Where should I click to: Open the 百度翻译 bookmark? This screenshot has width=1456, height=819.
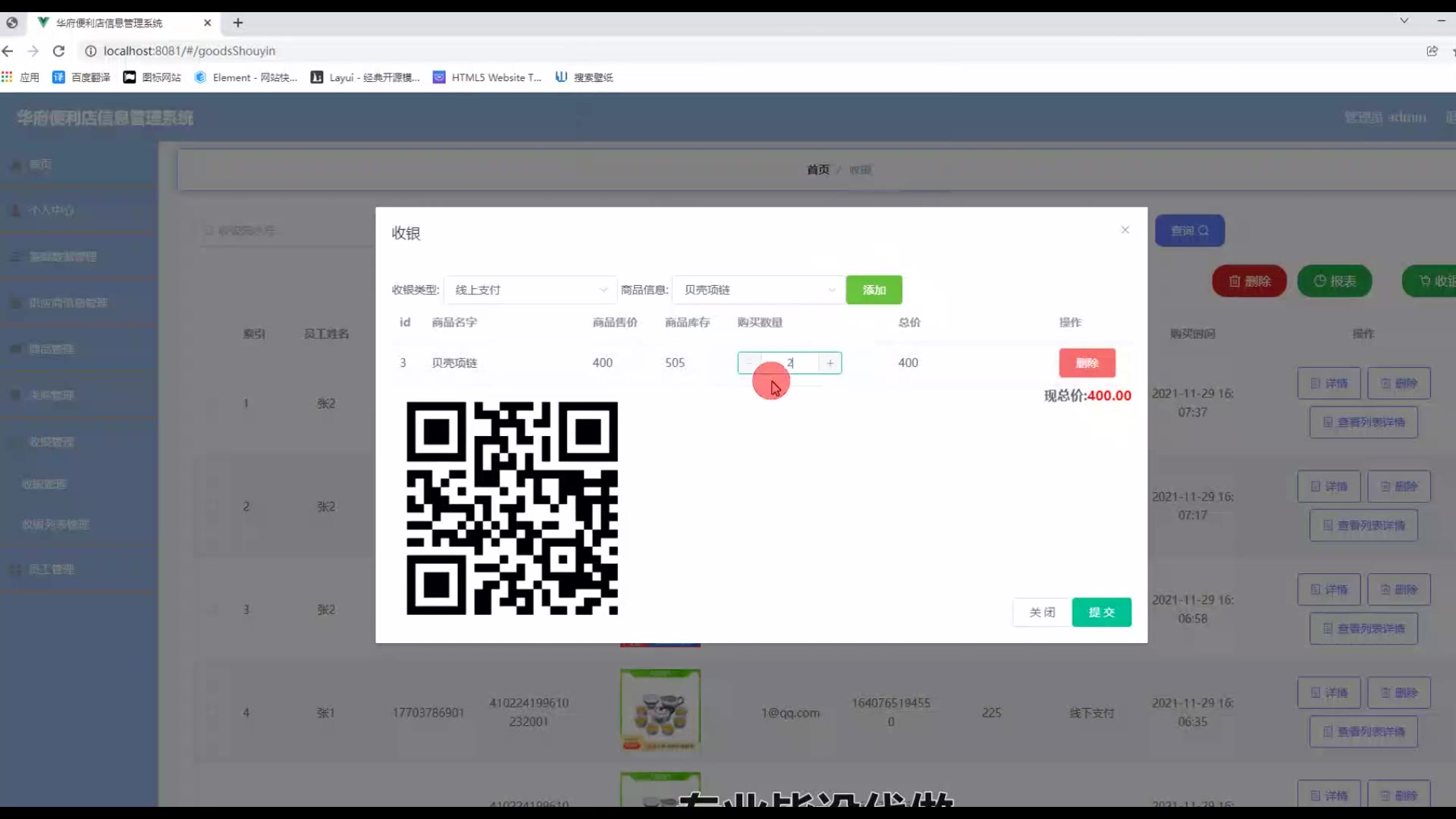[82, 77]
